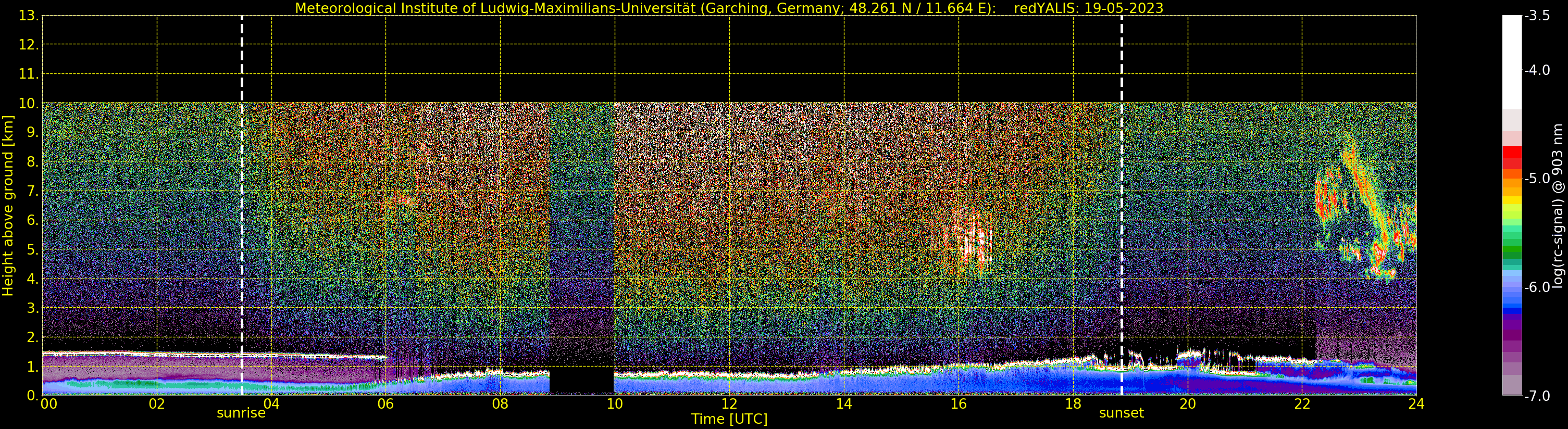Click the height axis tick '2.'

click(32, 337)
